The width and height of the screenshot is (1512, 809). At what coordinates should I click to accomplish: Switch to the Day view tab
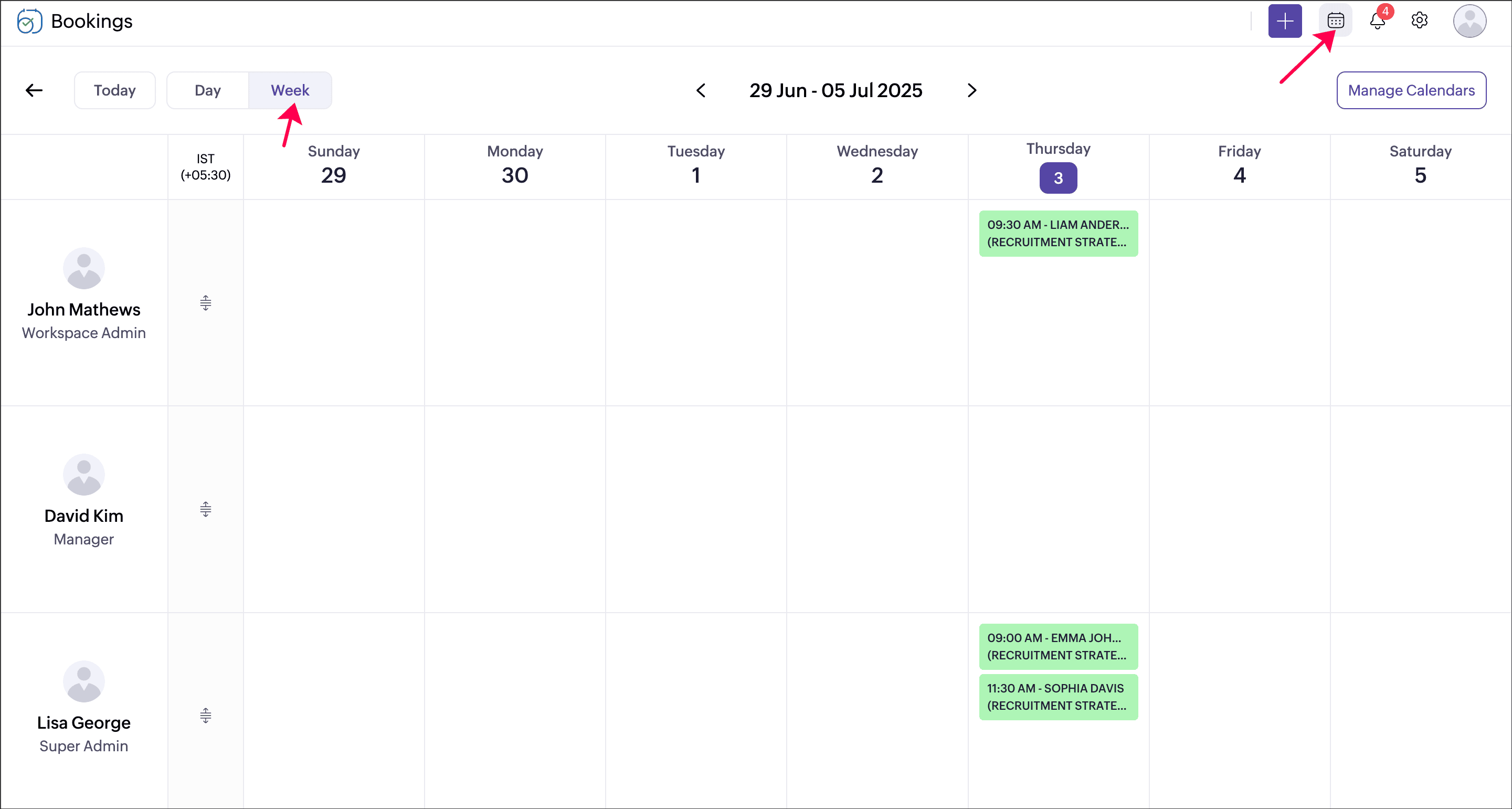pos(208,90)
